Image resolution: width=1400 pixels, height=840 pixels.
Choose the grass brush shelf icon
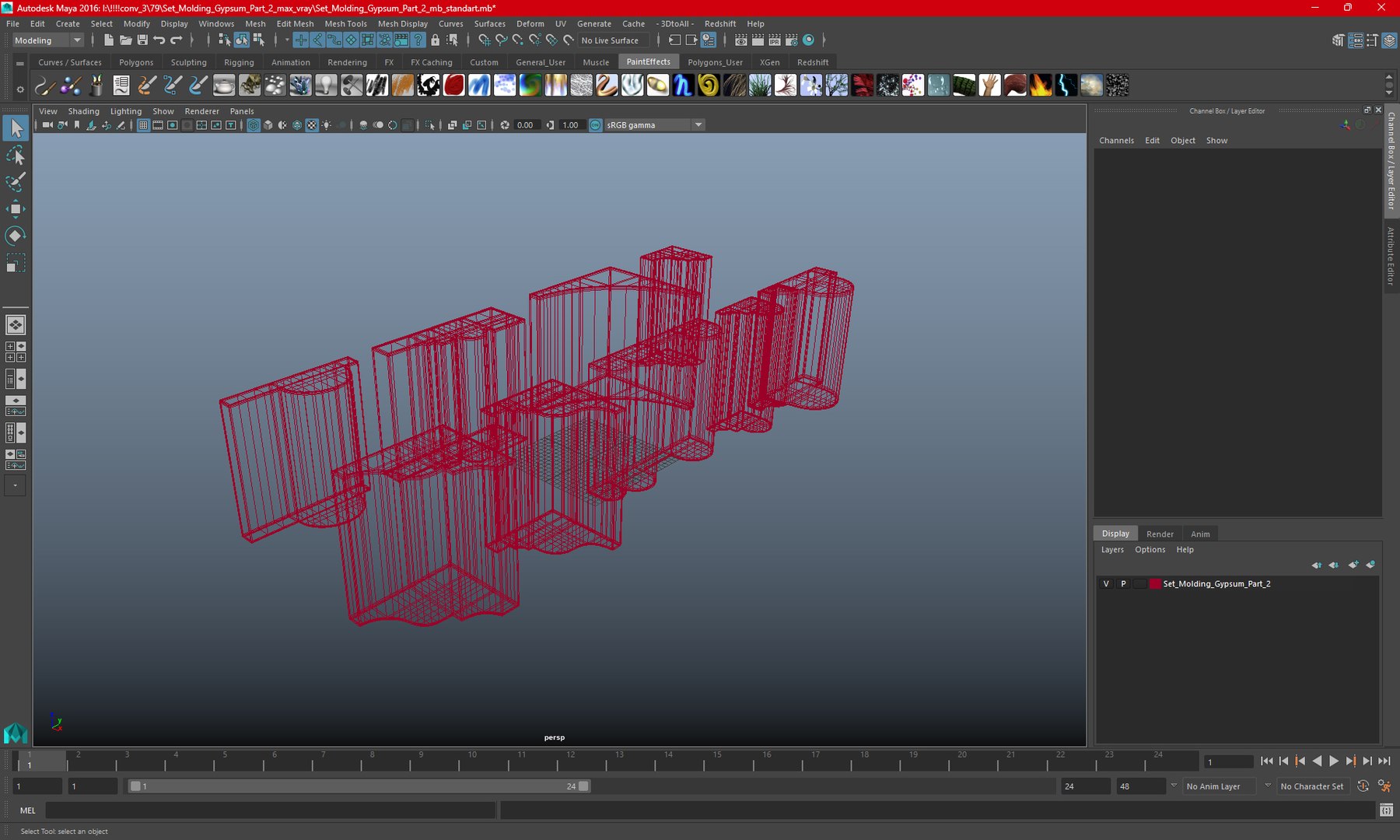[x=760, y=85]
